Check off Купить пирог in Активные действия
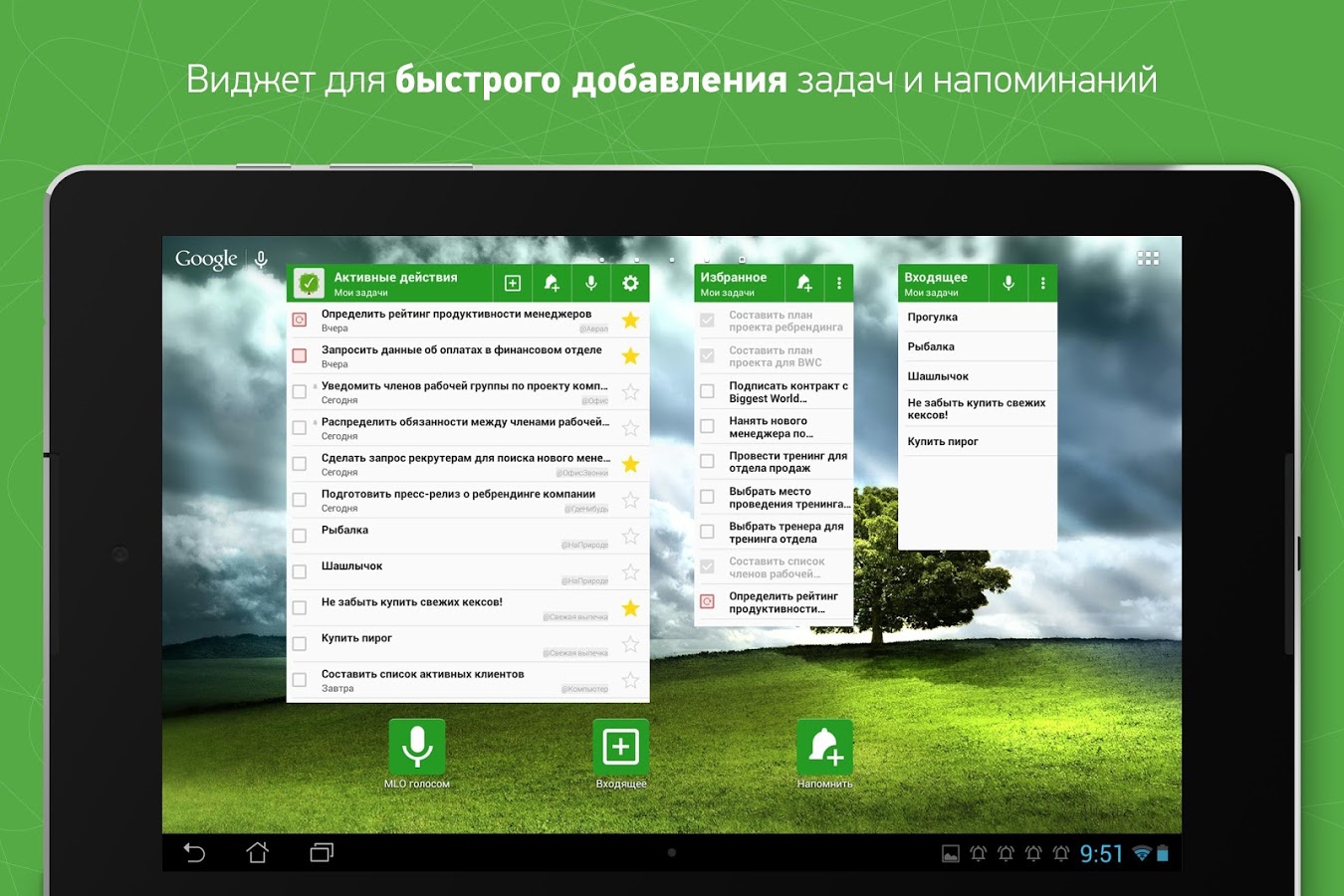1344x896 pixels. click(x=300, y=644)
